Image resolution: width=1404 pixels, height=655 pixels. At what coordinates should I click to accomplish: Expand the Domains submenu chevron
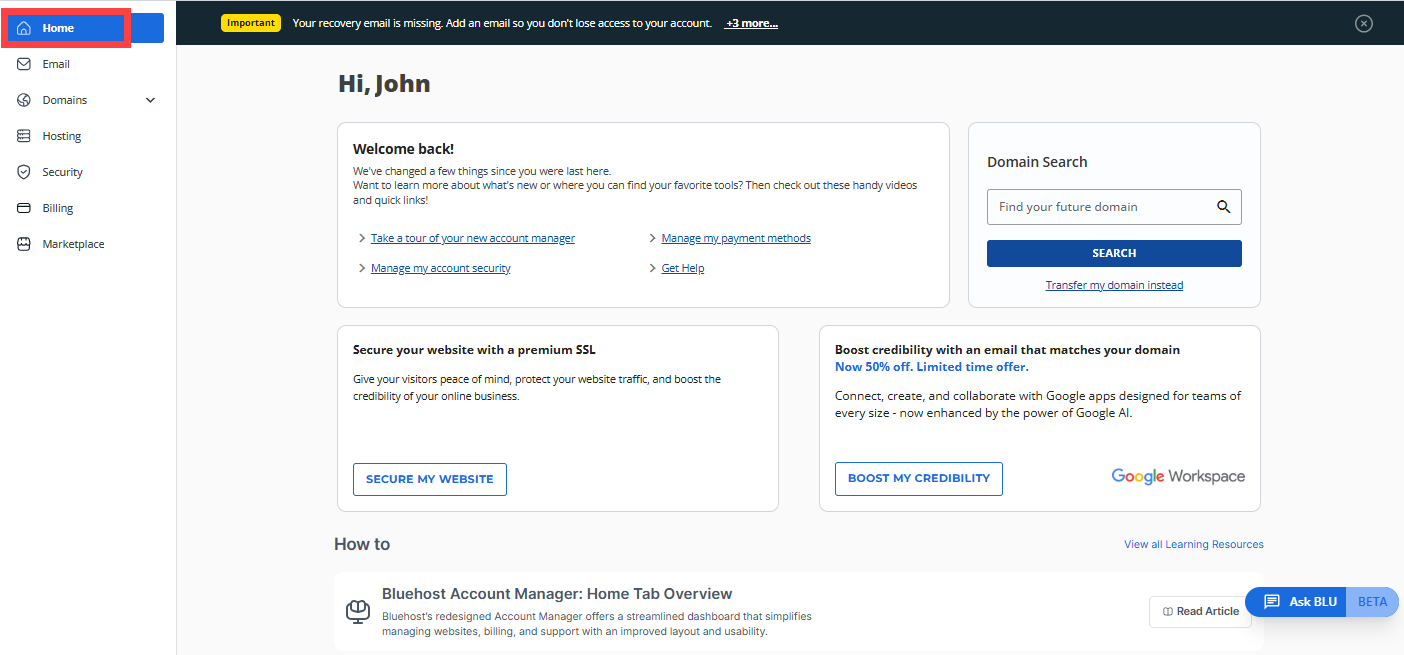click(x=151, y=100)
